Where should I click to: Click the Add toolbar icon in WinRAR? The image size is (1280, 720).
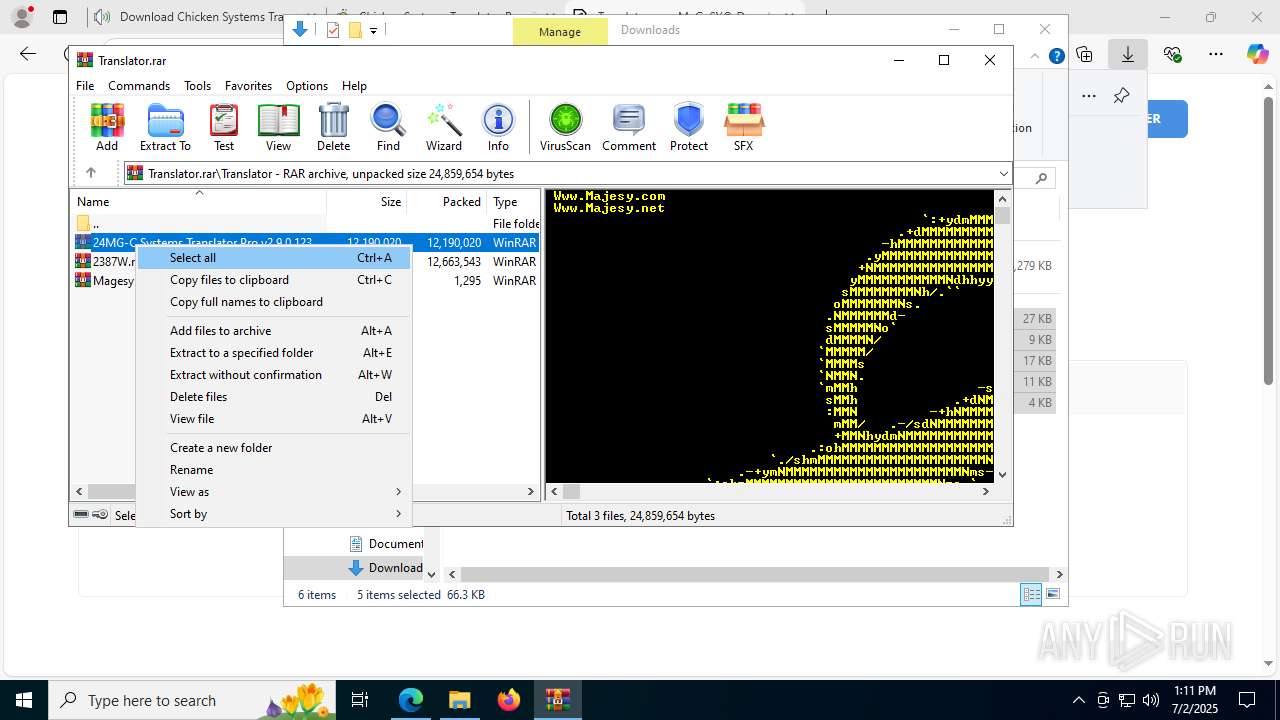[107, 127]
